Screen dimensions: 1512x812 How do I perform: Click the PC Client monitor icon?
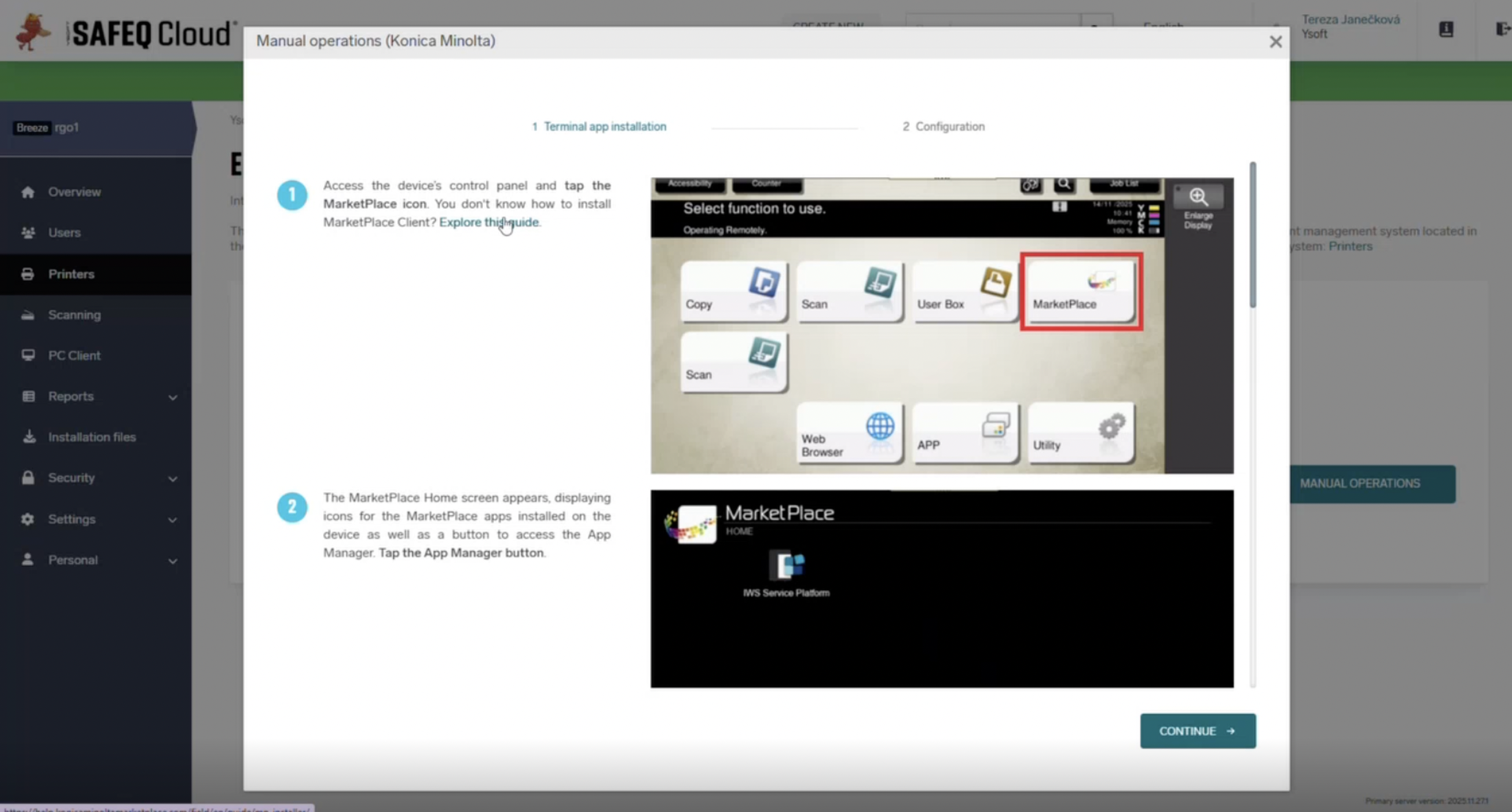[27, 355]
